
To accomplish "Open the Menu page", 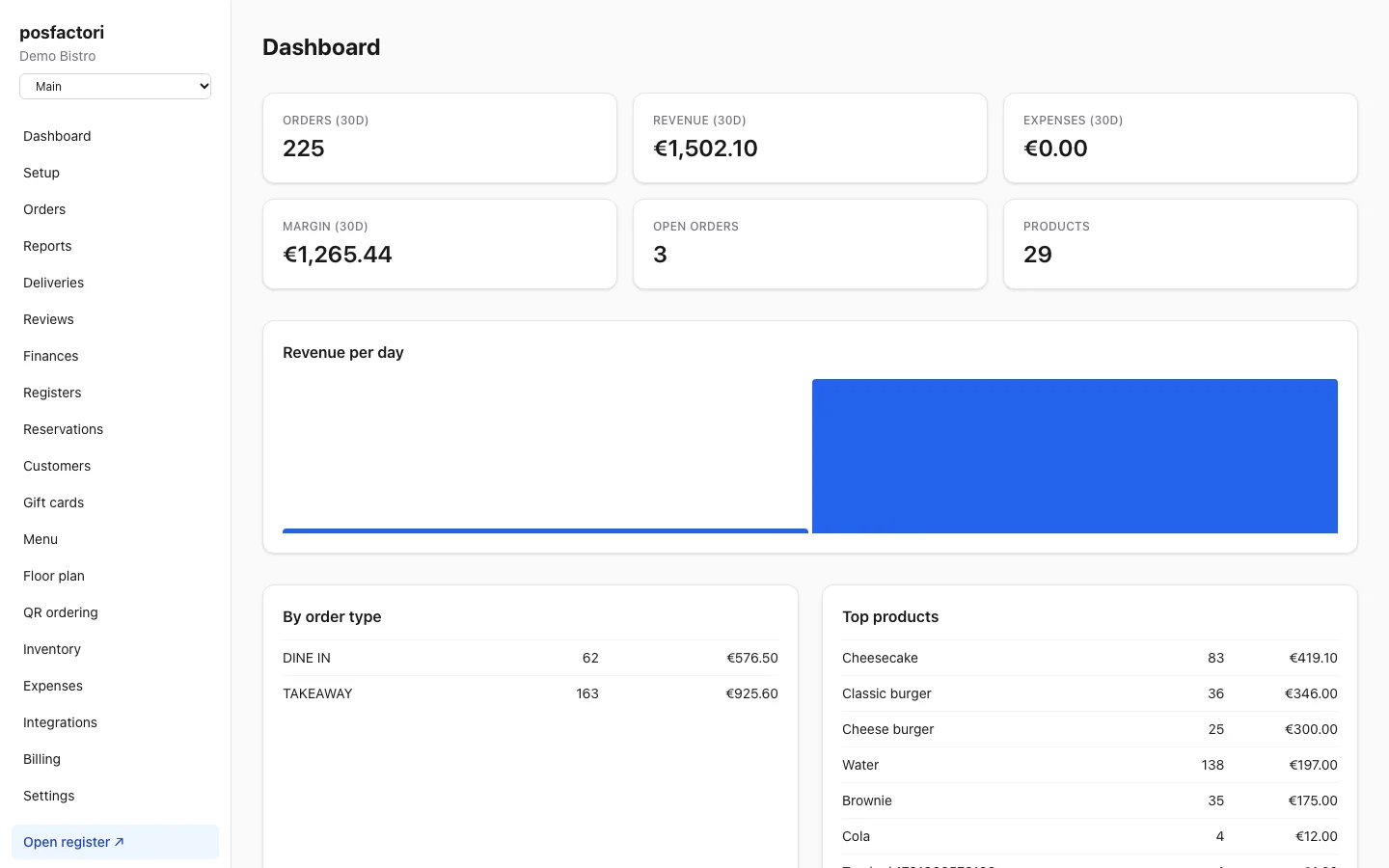I will 41,539.
